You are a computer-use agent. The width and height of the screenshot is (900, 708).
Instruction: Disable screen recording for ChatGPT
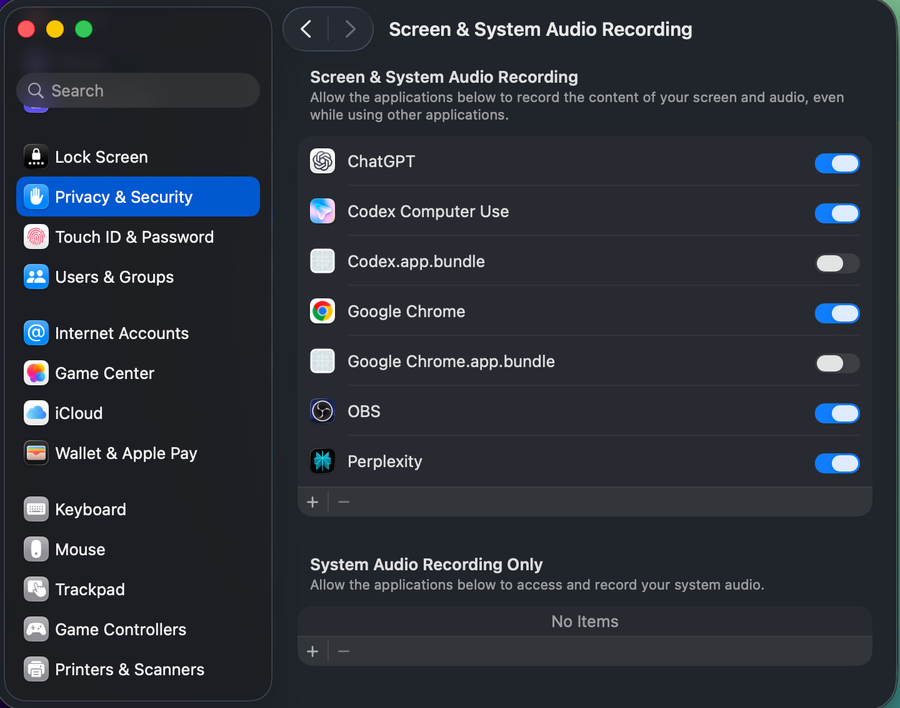pos(837,163)
